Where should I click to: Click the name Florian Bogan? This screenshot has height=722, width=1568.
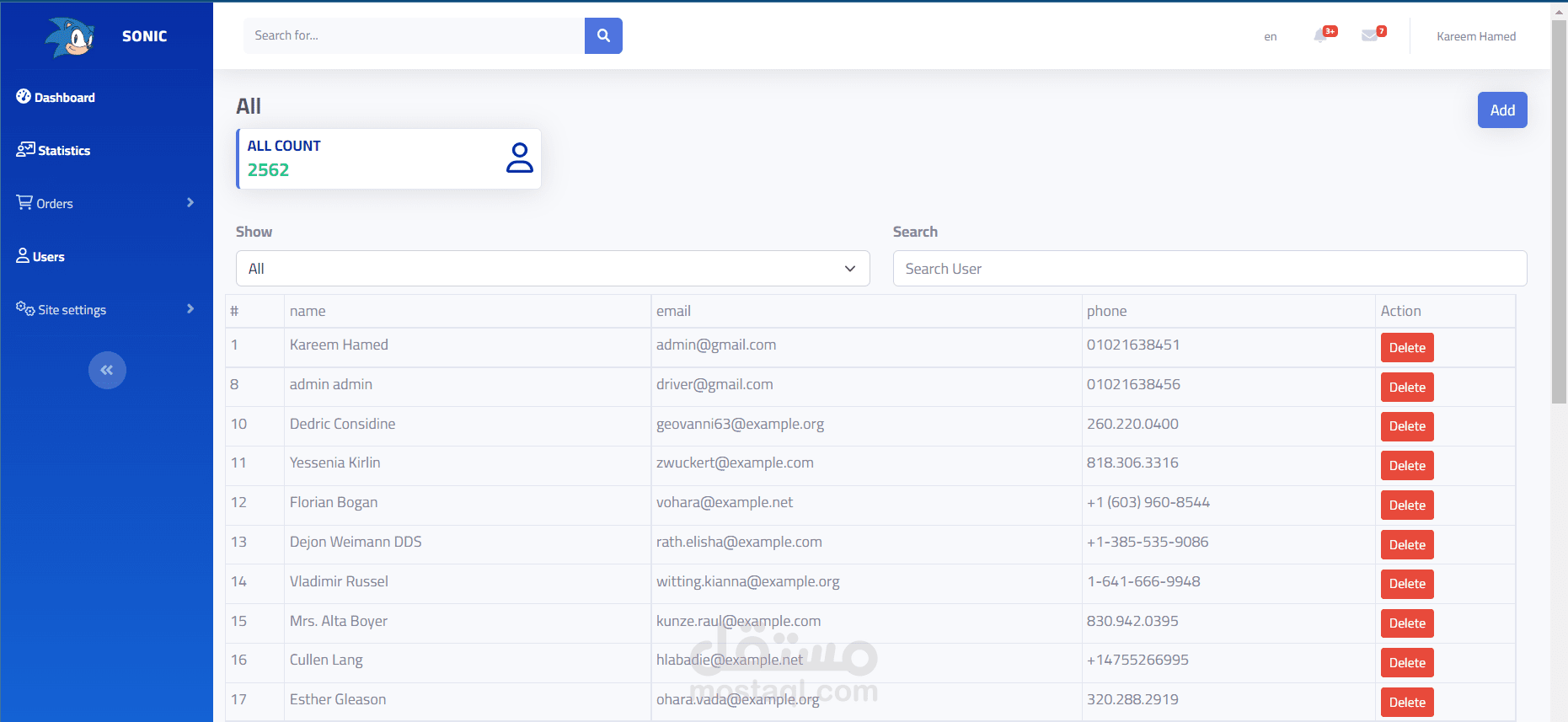[x=334, y=502]
